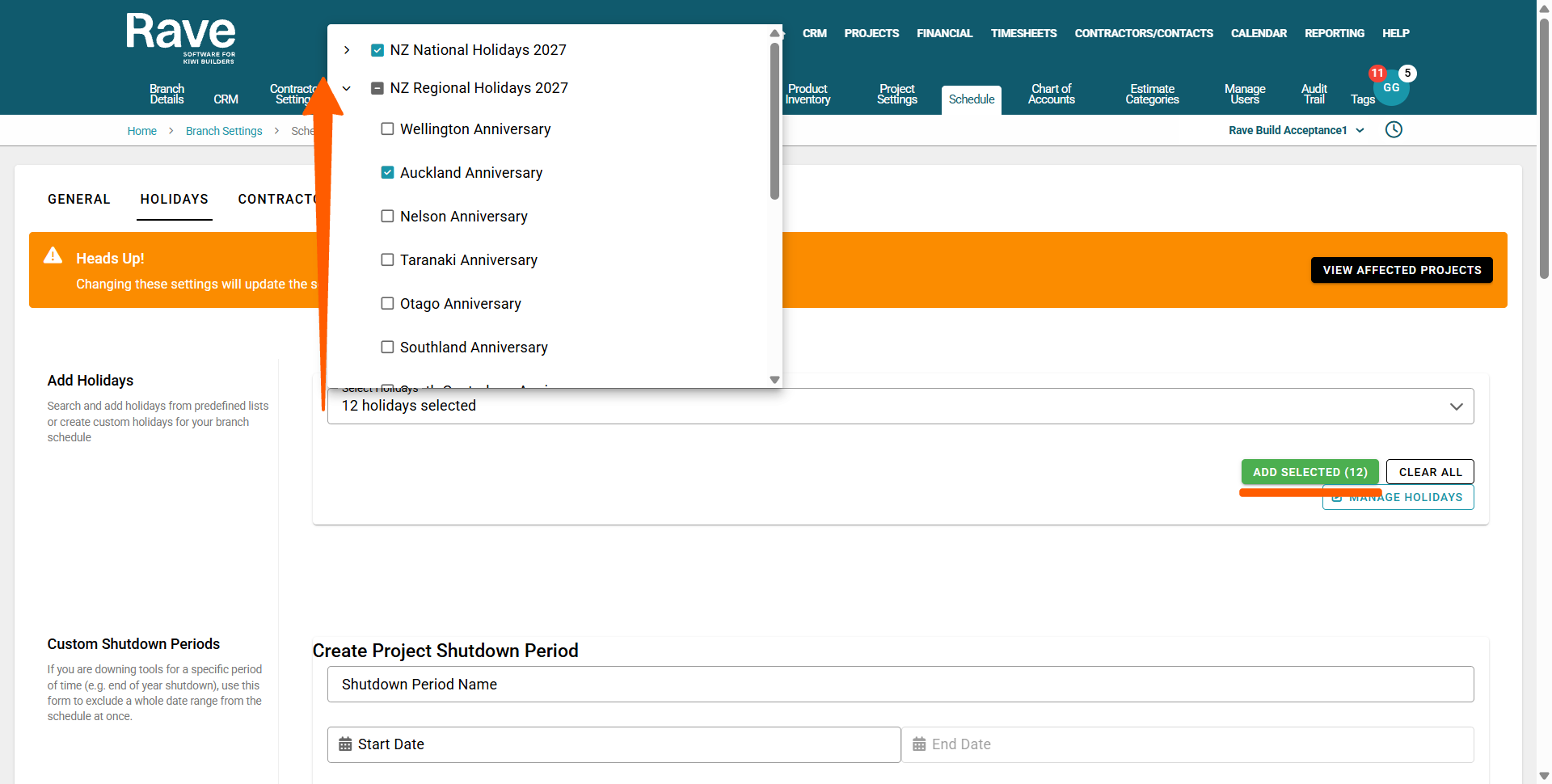Uncheck NZ National Holidays 2027
Viewport: 1552px width, 784px height.
[377, 50]
